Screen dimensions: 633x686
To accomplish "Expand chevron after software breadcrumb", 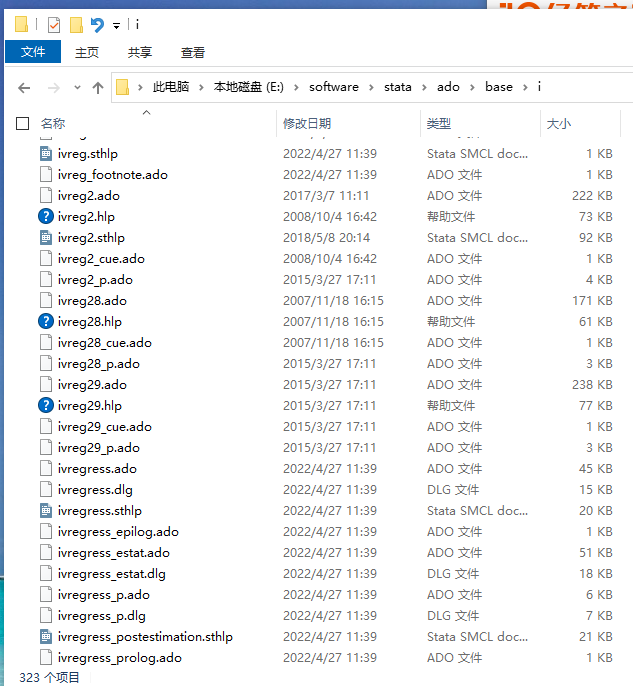I will coord(371,88).
